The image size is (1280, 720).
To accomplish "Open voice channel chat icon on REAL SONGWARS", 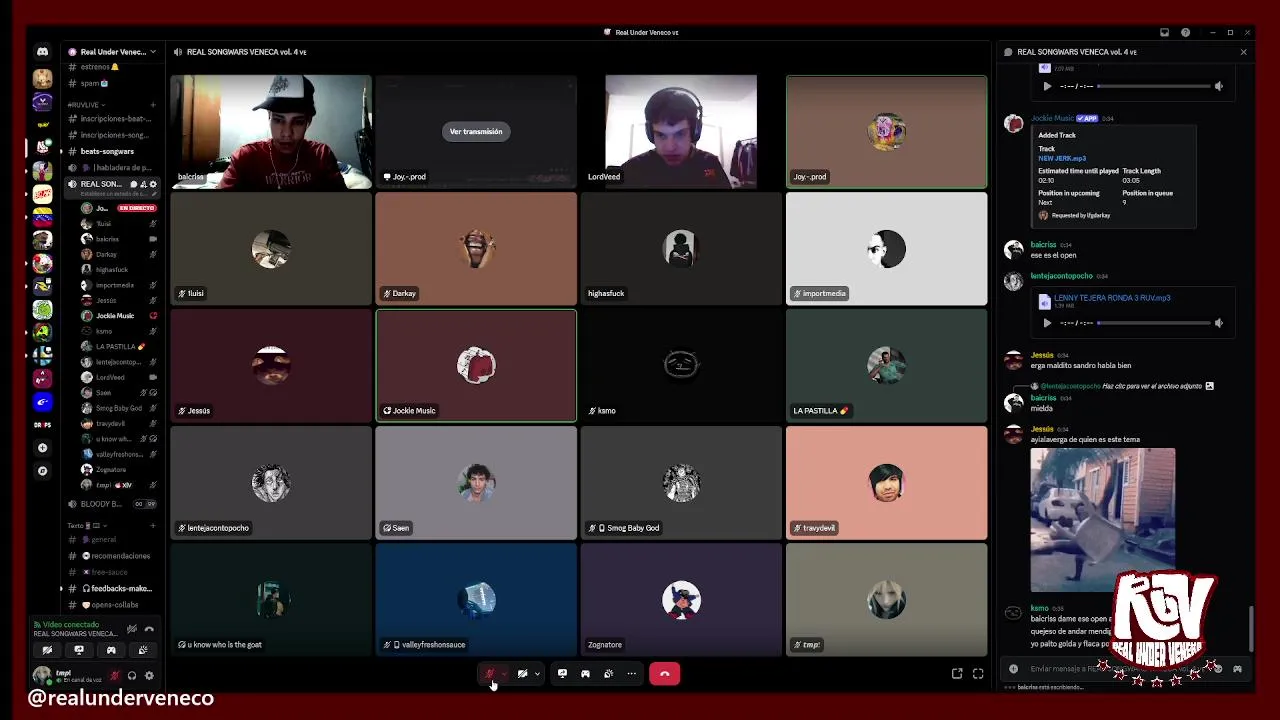I will point(133,184).
